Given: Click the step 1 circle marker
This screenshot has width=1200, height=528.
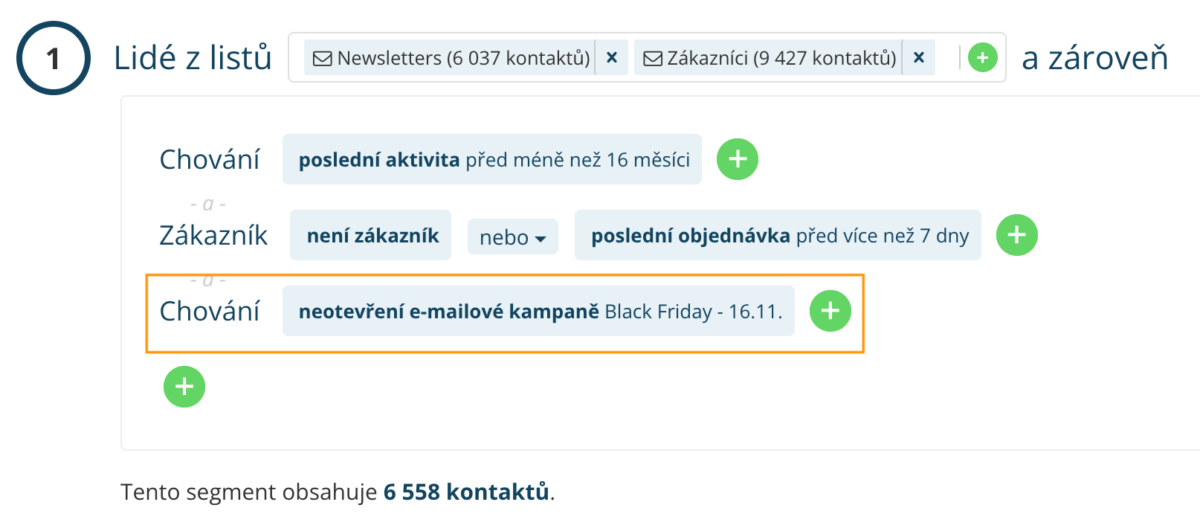Looking at the screenshot, I should pos(54,58).
